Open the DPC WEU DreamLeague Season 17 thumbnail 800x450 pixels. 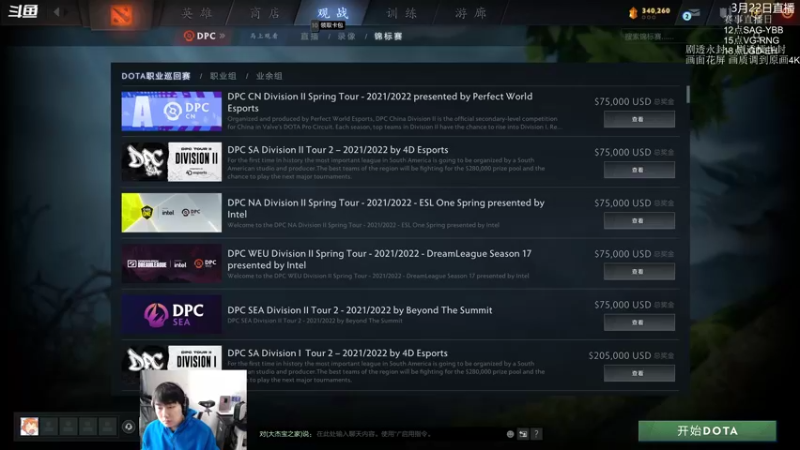171,263
